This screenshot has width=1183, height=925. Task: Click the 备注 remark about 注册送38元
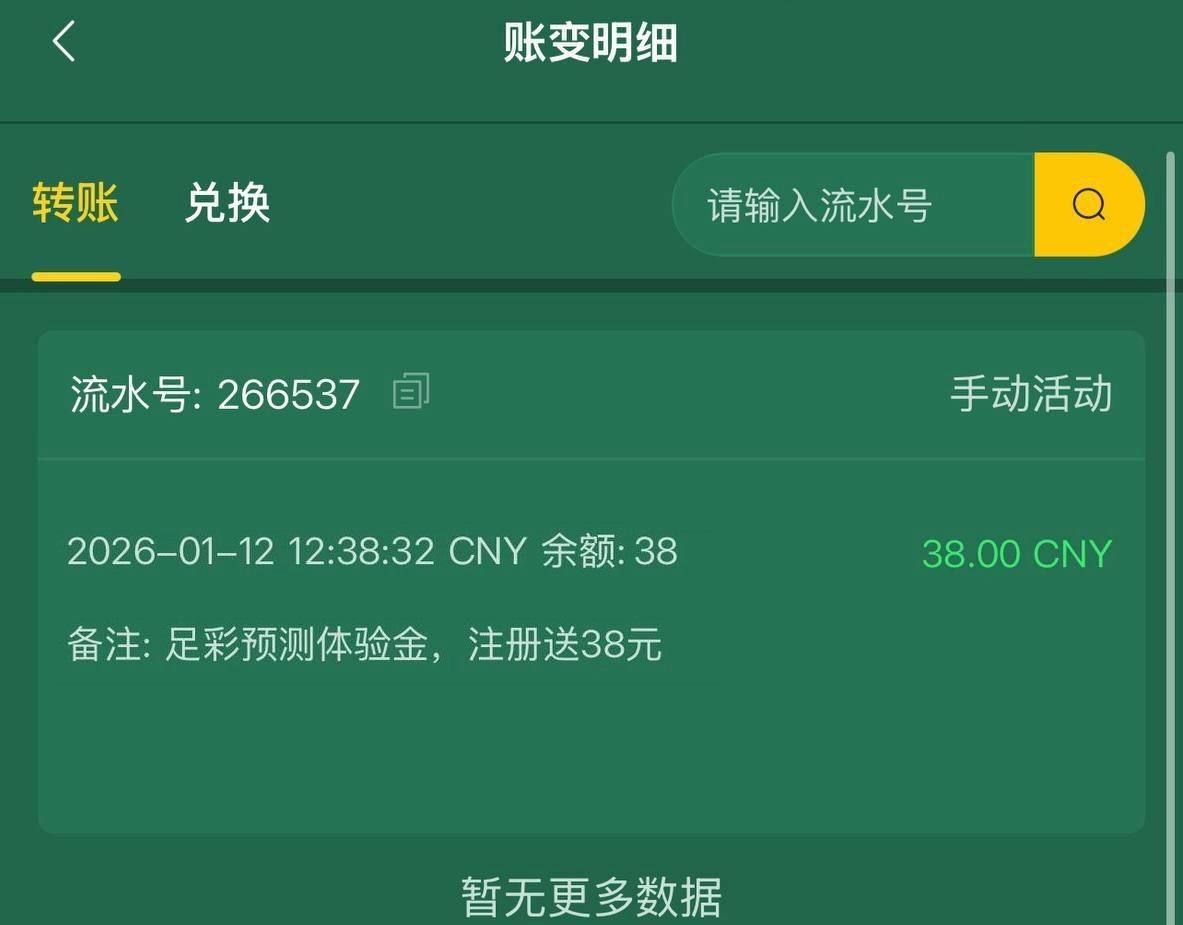364,644
